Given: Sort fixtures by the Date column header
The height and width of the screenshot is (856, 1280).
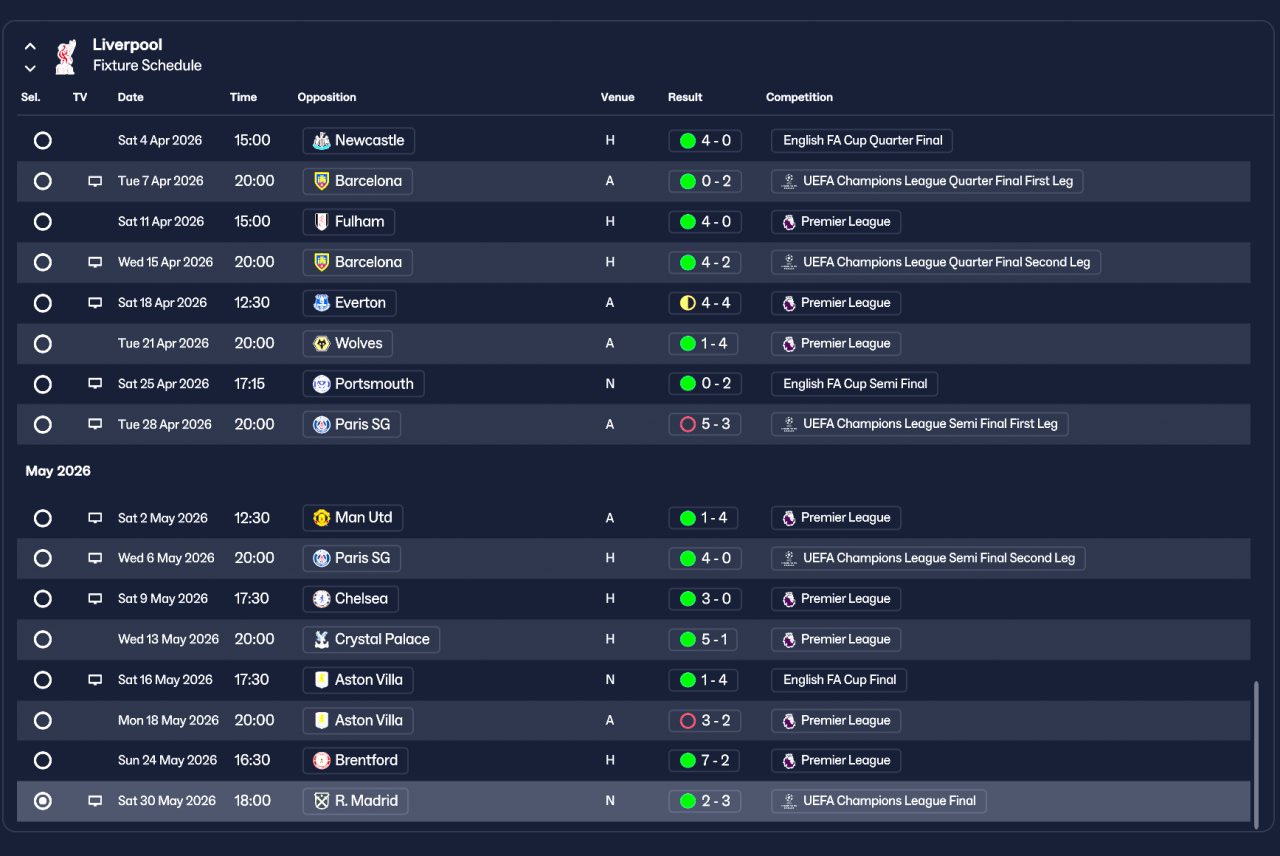Looking at the screenshot, I should (130, 97).
